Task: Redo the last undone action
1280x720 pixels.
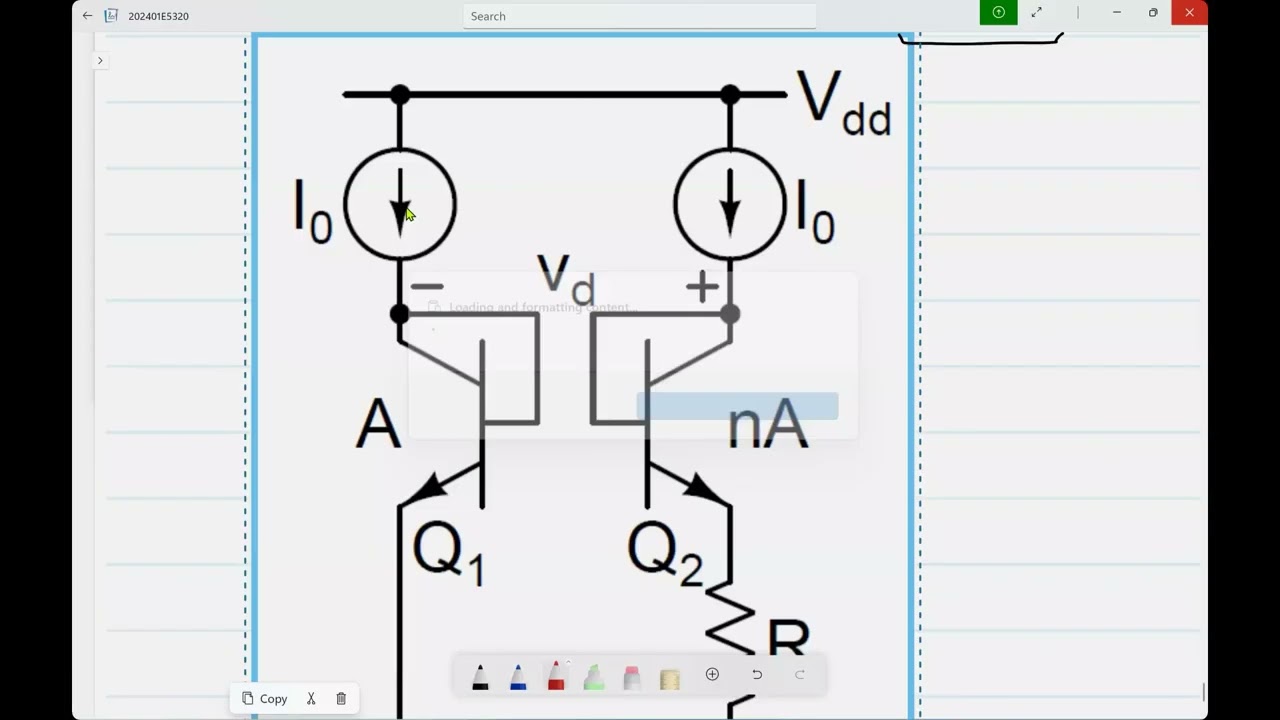Action: [800, 674]
